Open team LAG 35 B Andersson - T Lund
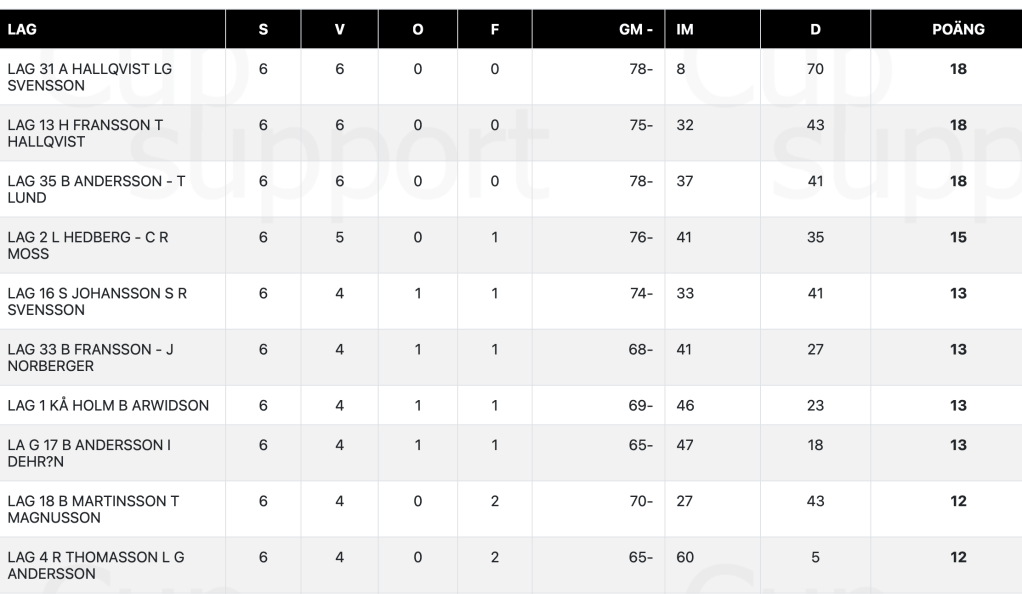Screen dimensions: 1022x594 (96, 189)
